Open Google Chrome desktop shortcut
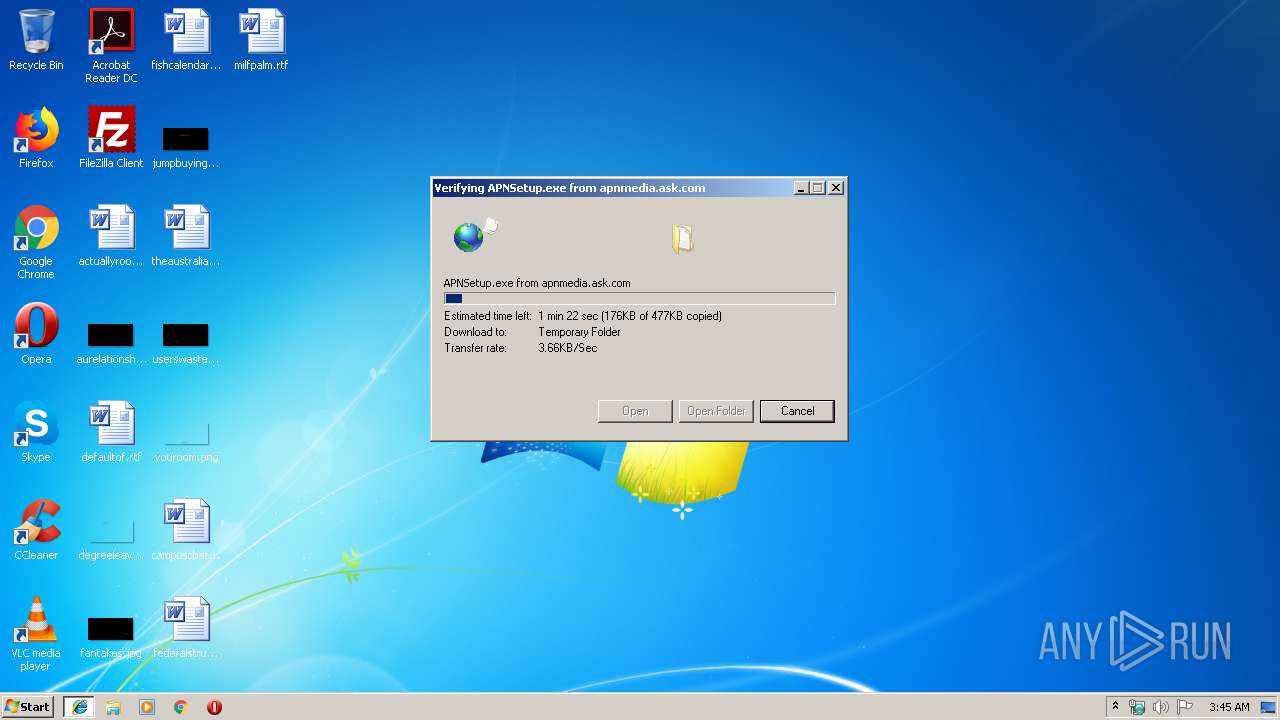1280x720 pixels. point(36,242)
